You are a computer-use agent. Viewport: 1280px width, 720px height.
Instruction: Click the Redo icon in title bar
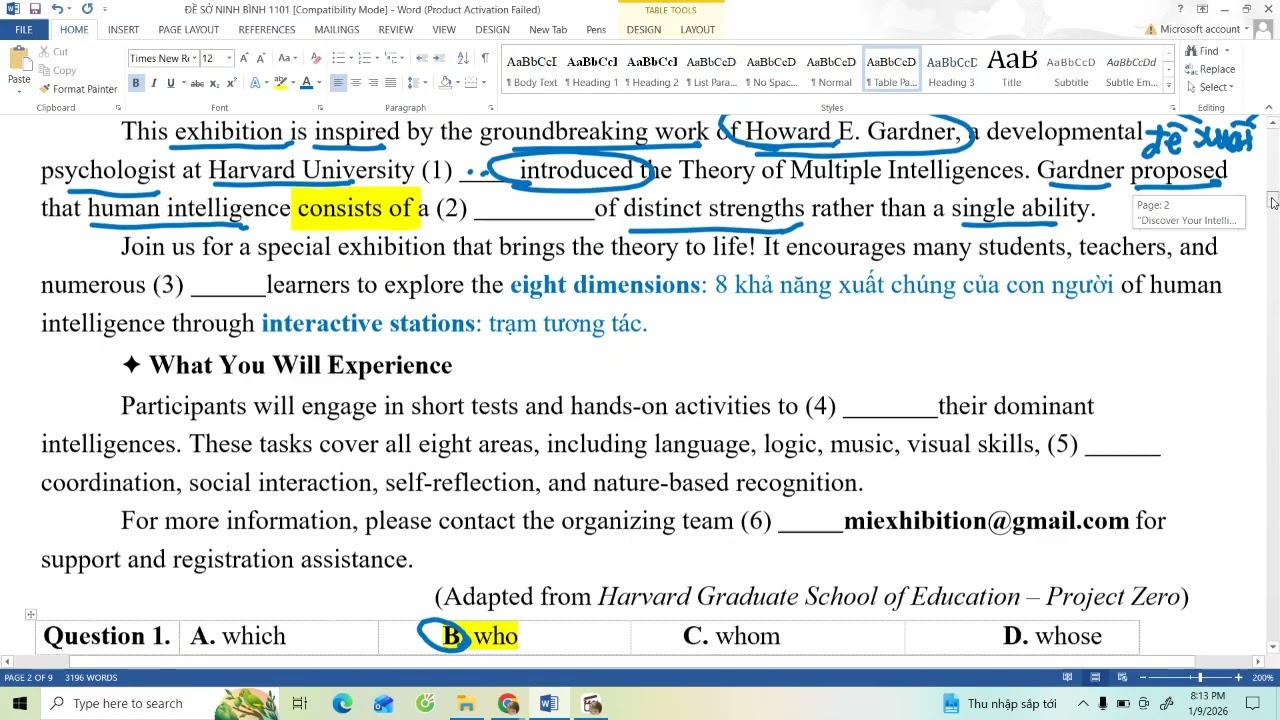87,9
